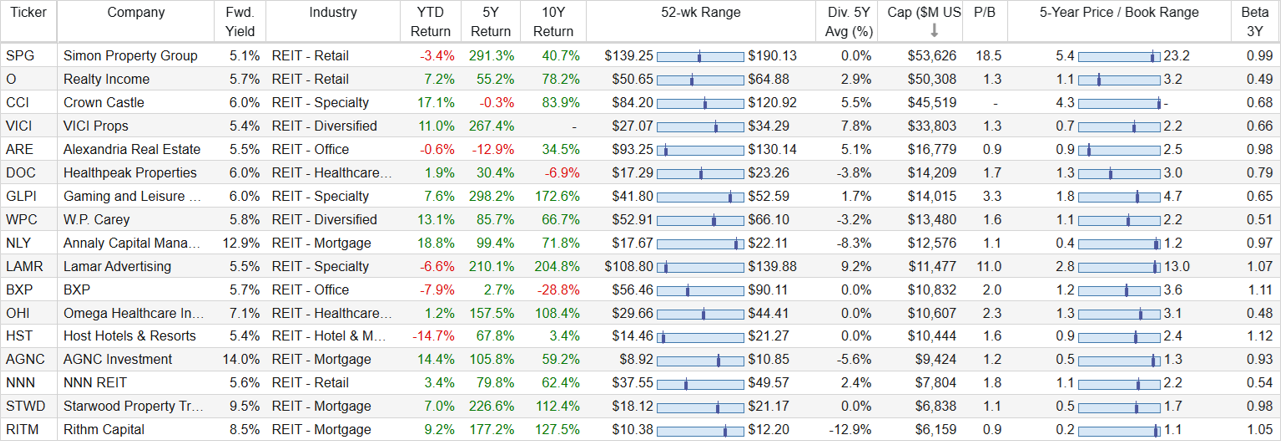Click the $45,519 market cap for CCI
The height and width of the screenshot is (441, 1281).
[x=932, y=102]
